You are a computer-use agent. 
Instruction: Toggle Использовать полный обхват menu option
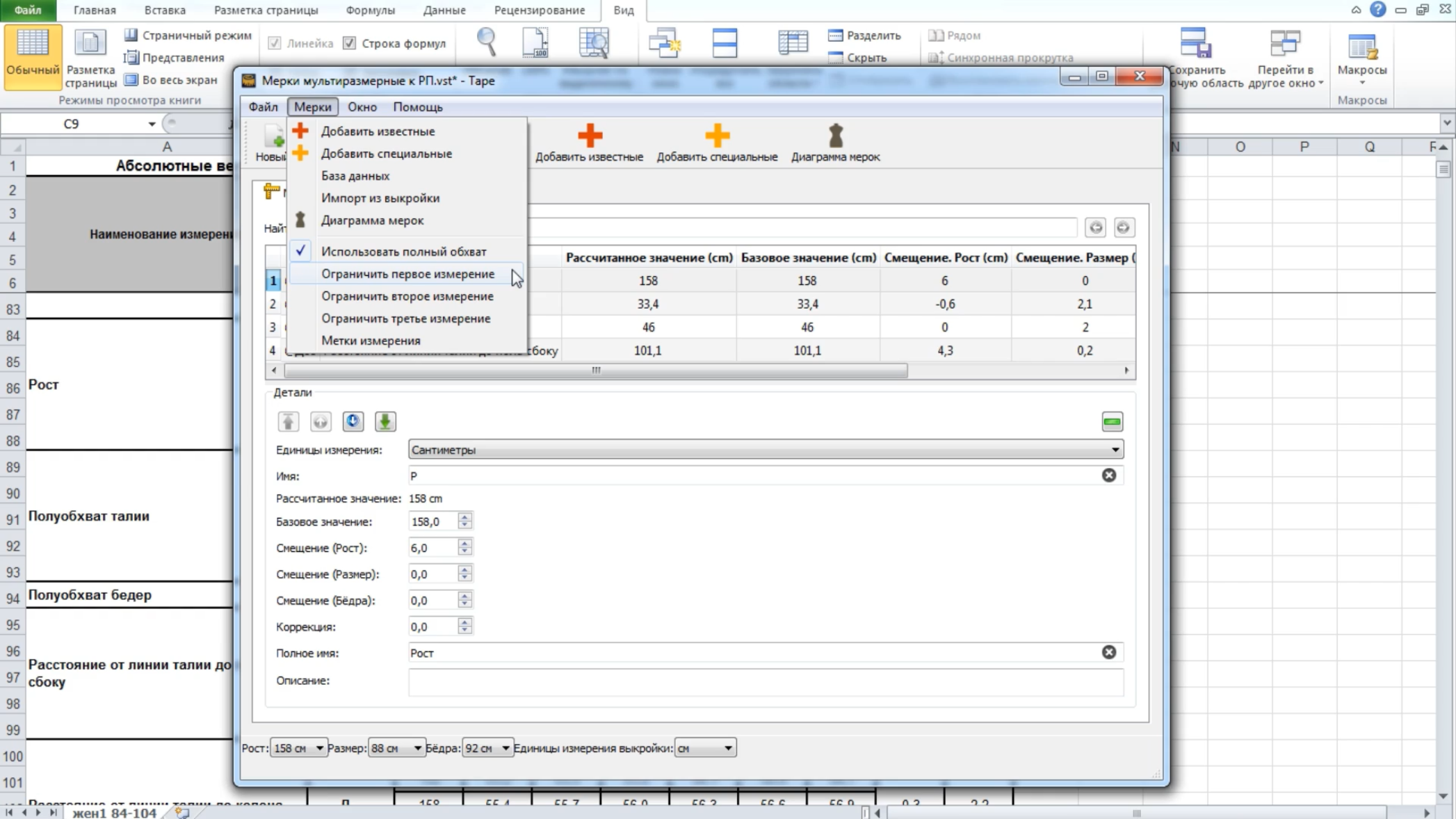tap(403, 252)
